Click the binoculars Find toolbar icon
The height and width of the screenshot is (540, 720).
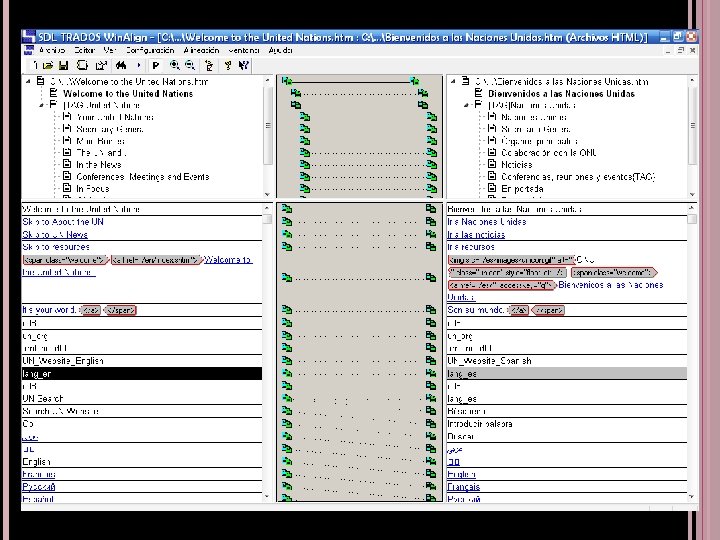(x=121, y=66)
